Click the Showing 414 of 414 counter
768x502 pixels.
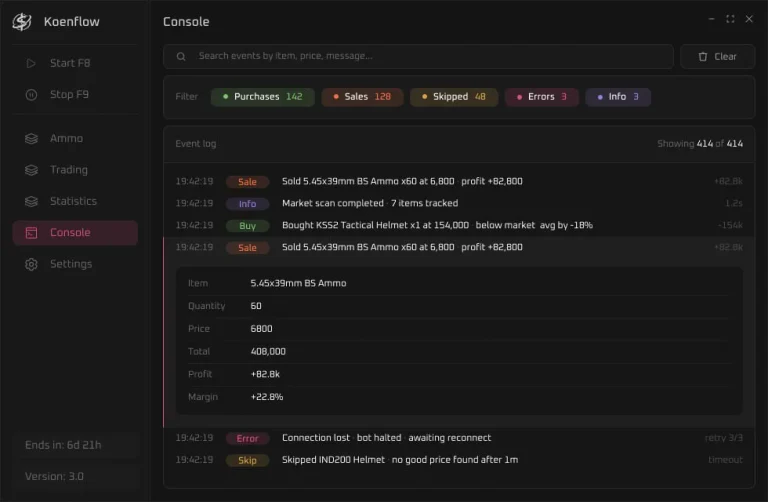point(700,143)
